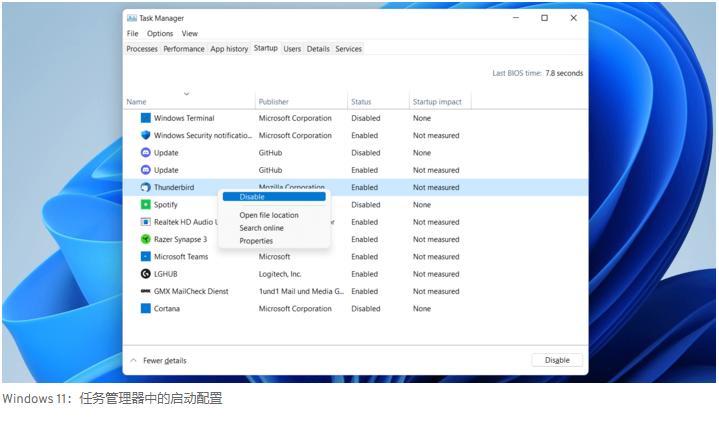Image resolution: width=719 pixels, height=423 pixels.
Task: Select the Windows Security notification entry
Action: coord(203,135)
